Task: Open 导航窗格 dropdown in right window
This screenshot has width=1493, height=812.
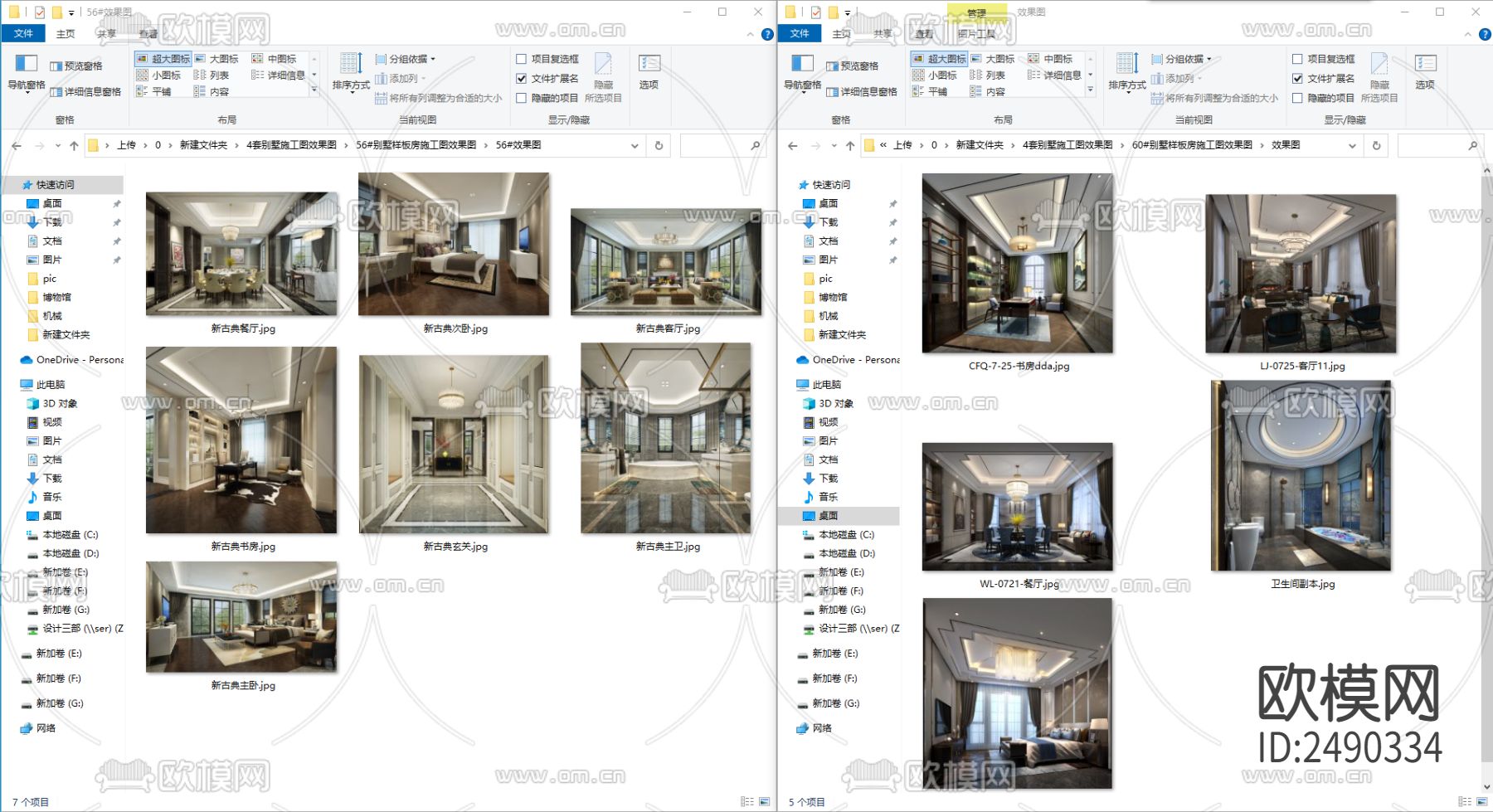Action: 802,74
